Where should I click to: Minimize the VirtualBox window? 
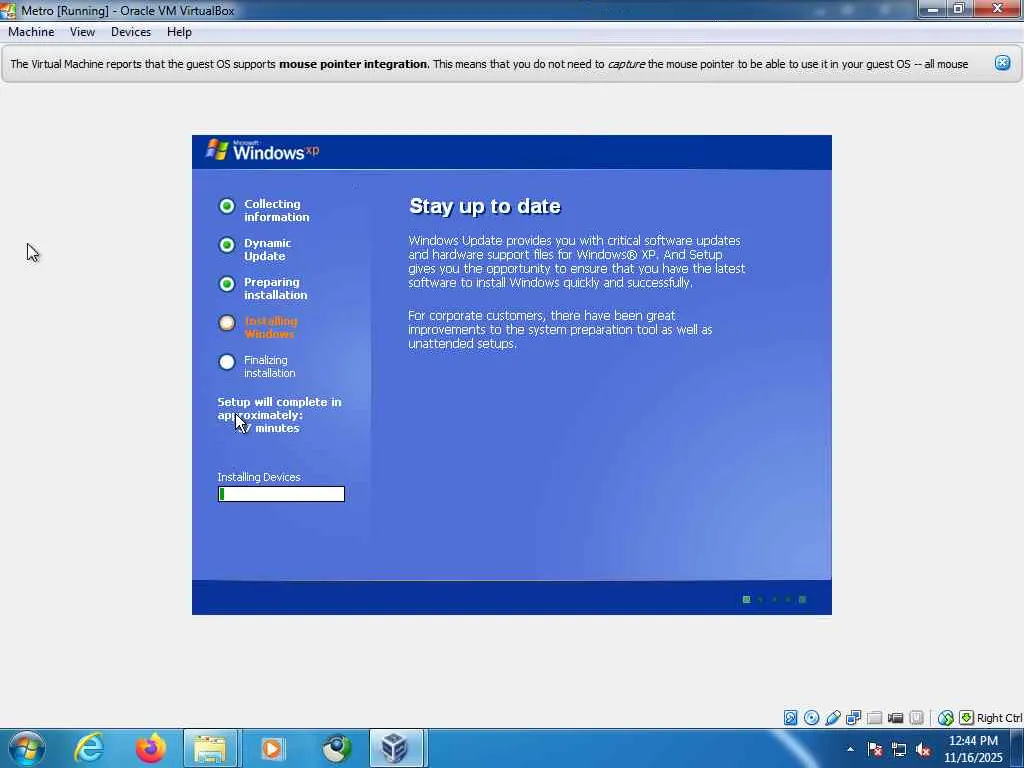pyautogui.click(x=933, y=9)
